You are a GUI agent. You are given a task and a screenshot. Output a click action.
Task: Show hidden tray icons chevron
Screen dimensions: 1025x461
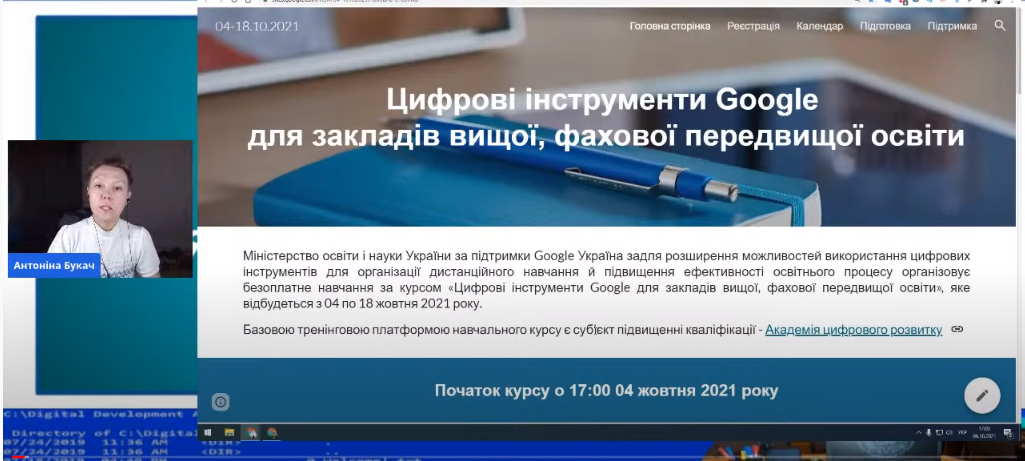pos(918,432)
